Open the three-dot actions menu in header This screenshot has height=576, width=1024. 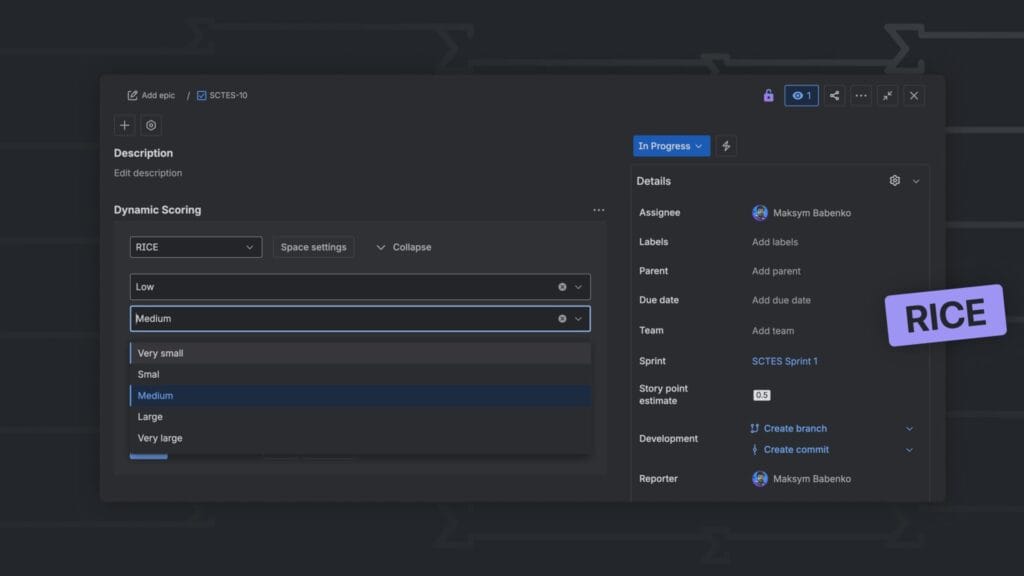pyautogui.click(x=861, y=96)
